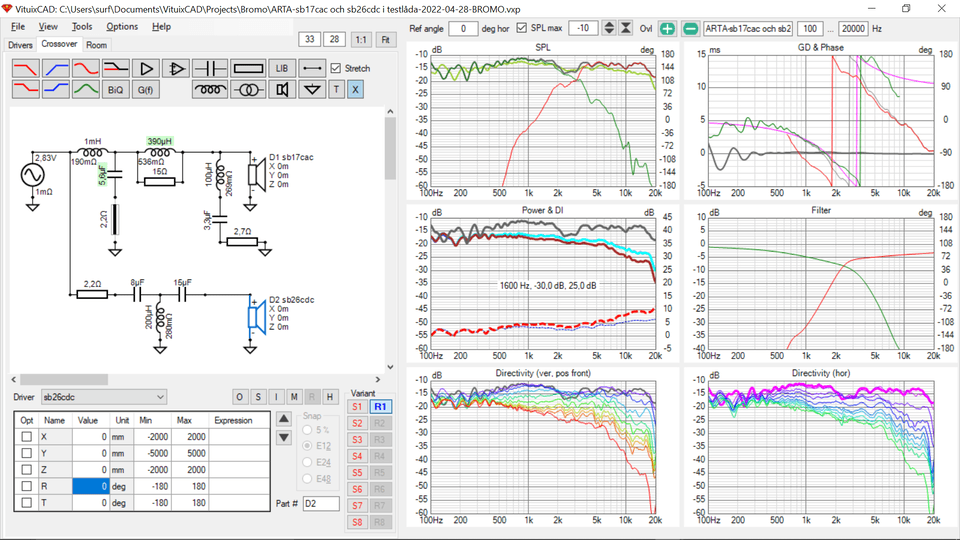Select the low-shelf filter block icon
Screen dimensions: 960x540
(26, 89)
